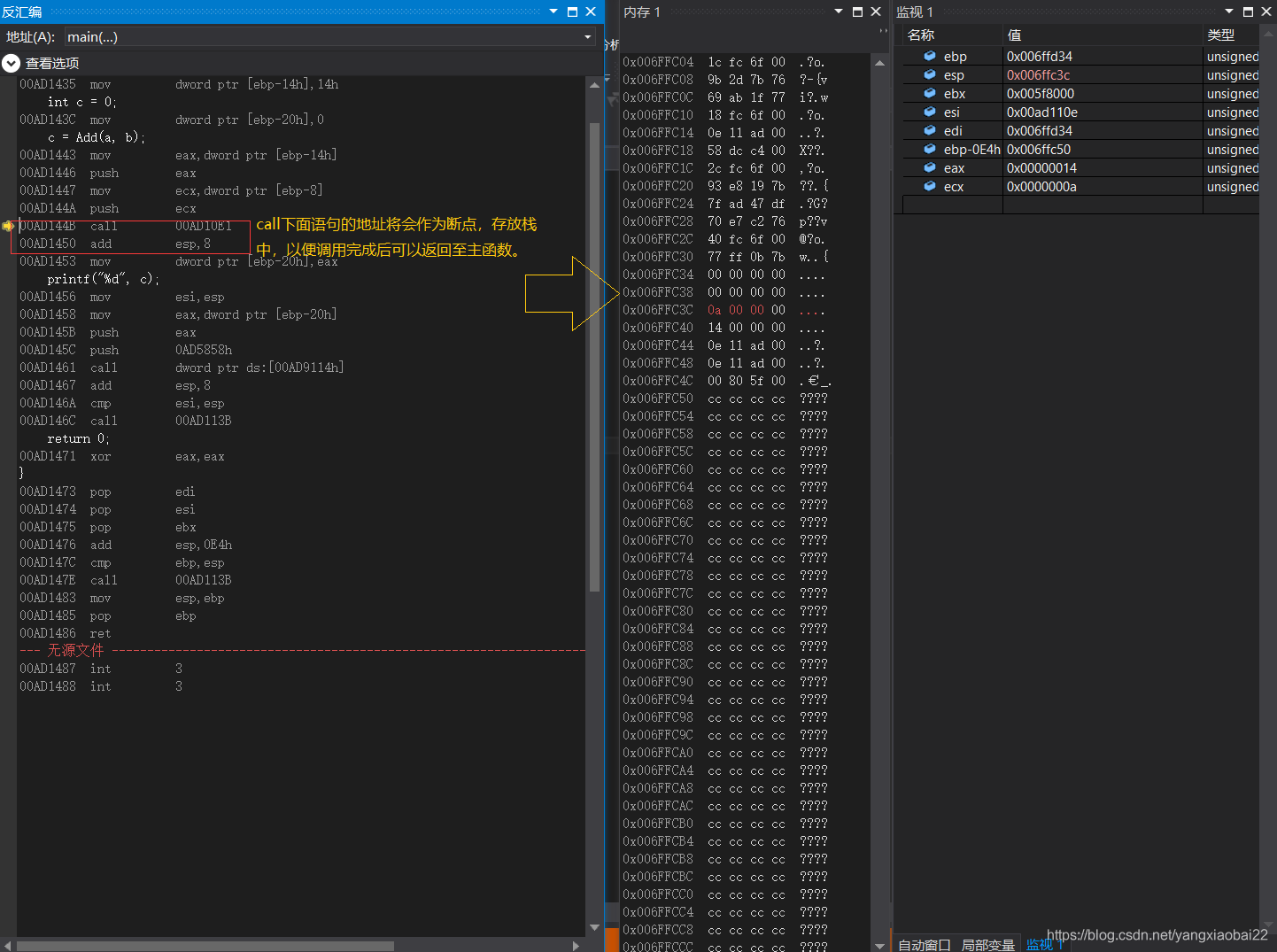Viewport: 1277px width, 952px height.
Task: Select the xor eax,eax instruction line
Action: (x=122, y=456)
